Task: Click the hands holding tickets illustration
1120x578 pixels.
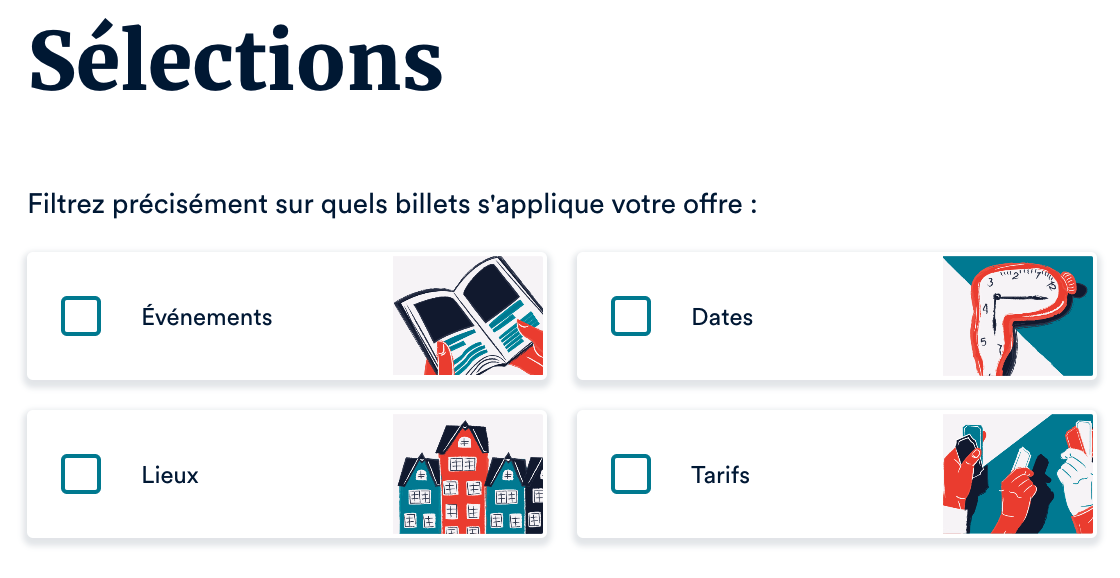Action: tap(1017, 475)
